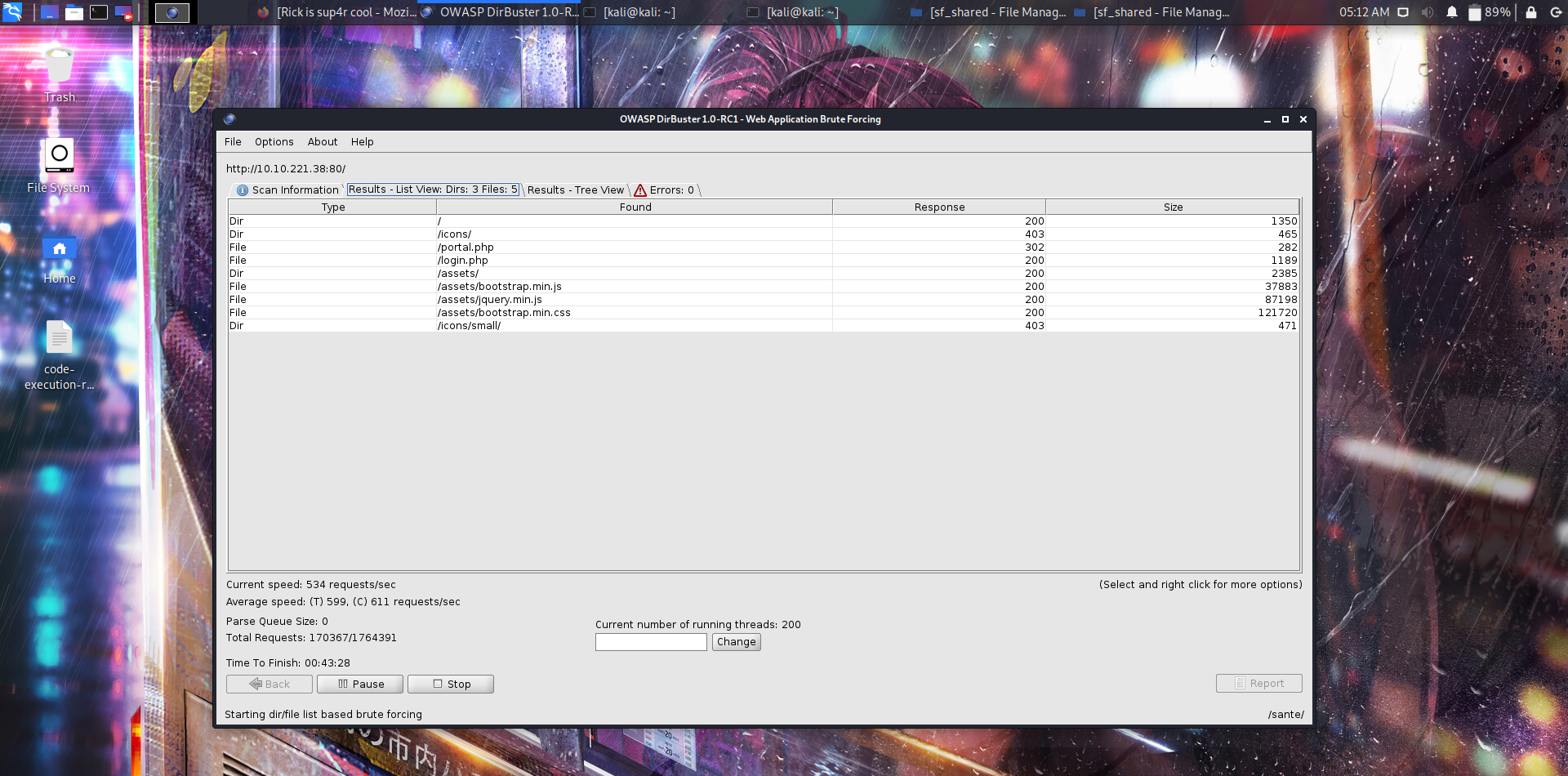Click the Time To Finish 00:43:28 text
Viewport: 1568px width, 776px height.
(x=288, y=663)
